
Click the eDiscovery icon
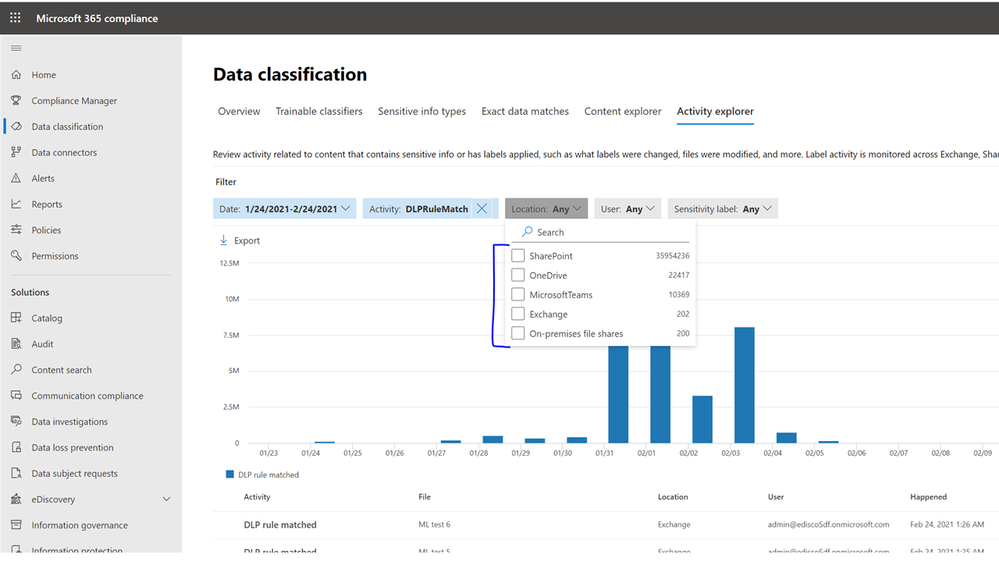pos(17,499)
